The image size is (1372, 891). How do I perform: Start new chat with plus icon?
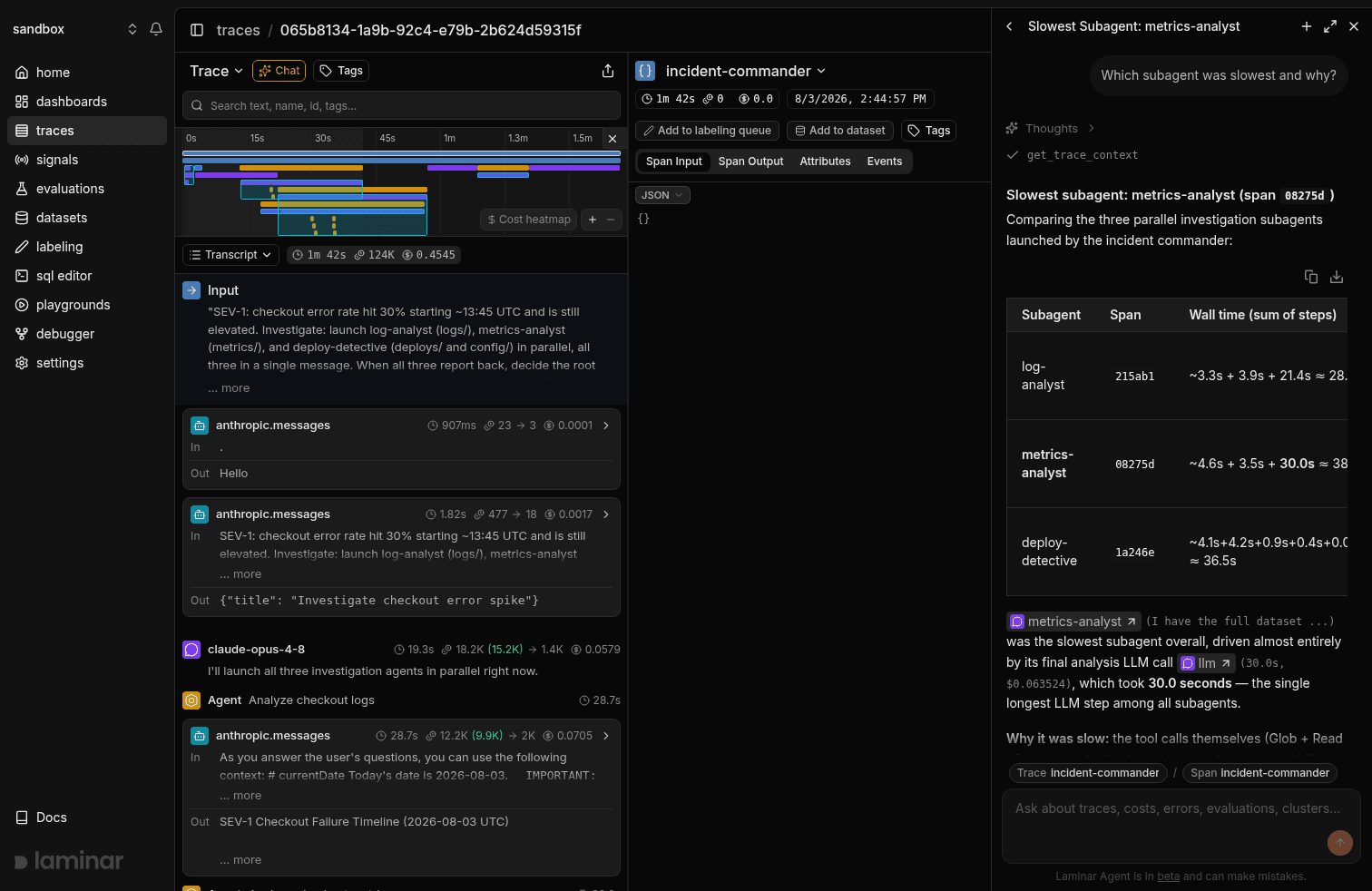tap(1307, 26)
